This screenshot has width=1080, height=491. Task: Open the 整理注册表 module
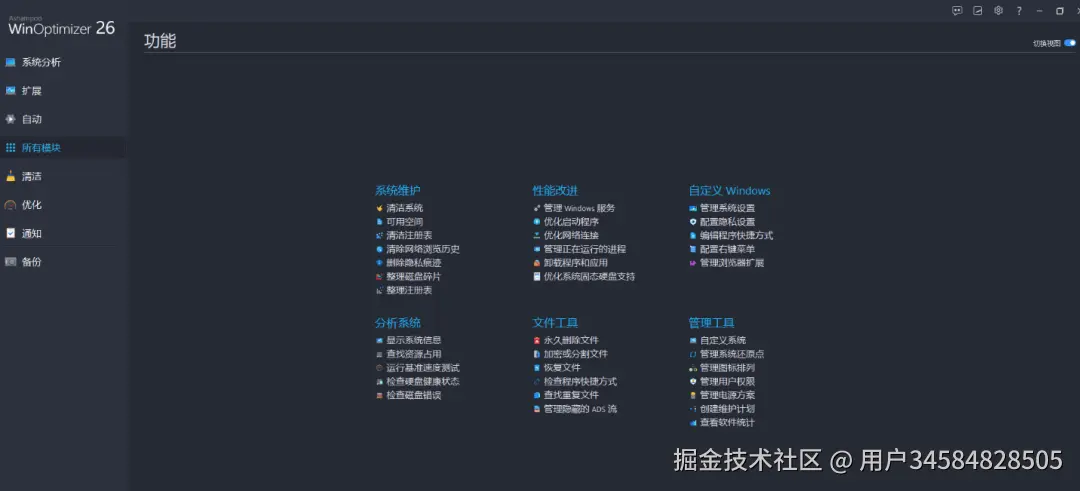[409, 291]
